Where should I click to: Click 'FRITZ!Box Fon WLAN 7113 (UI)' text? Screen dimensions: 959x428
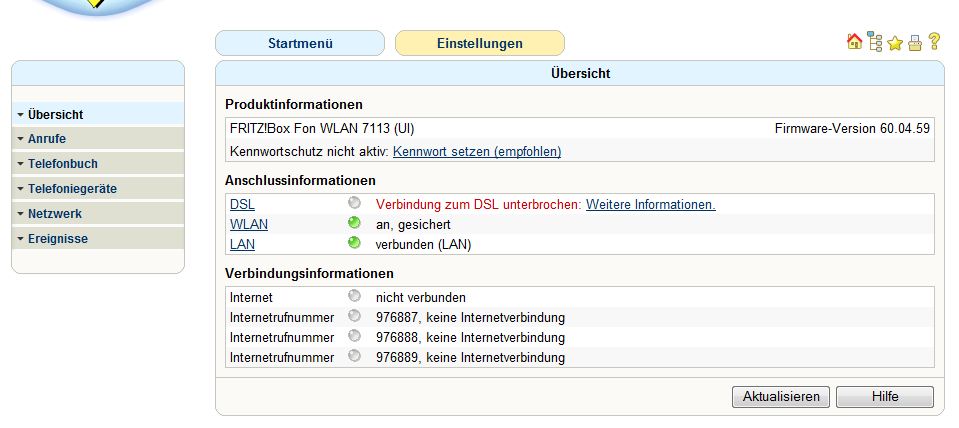pos(322,129)
